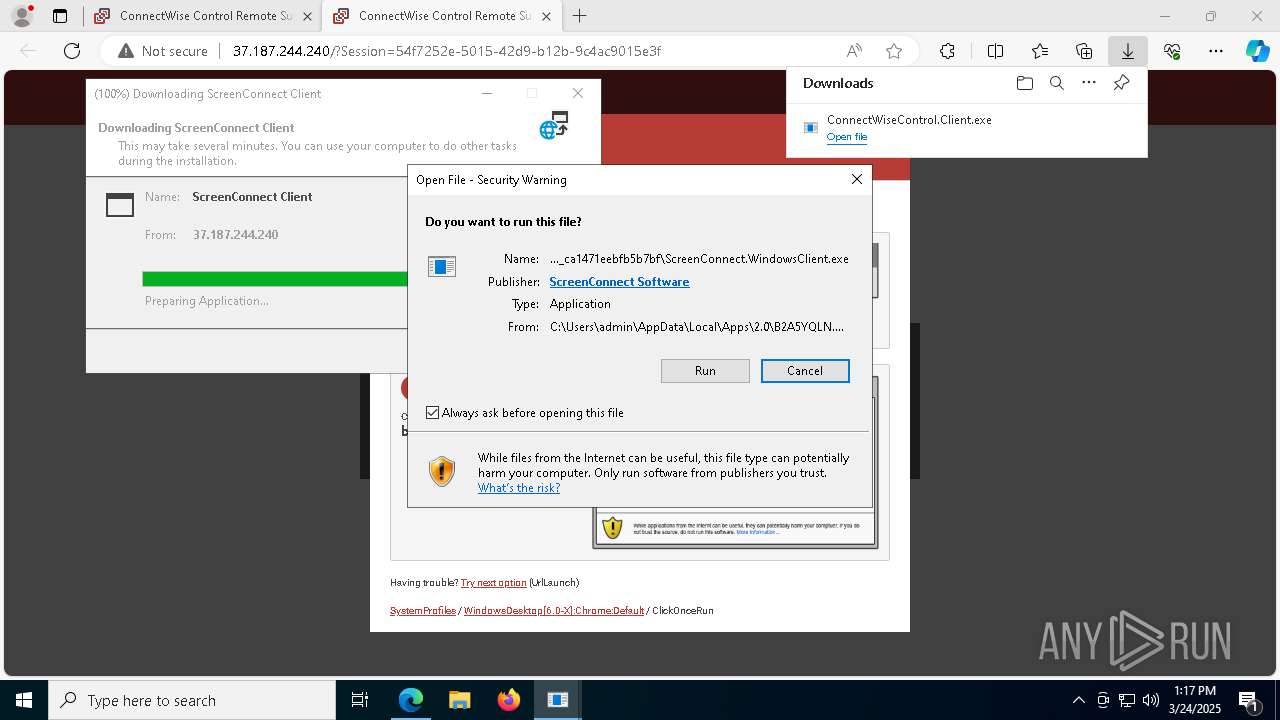This screenshot has width=1280, height=720.
Task: Click the browser address bar URL
Action: (x=446, y=51)
